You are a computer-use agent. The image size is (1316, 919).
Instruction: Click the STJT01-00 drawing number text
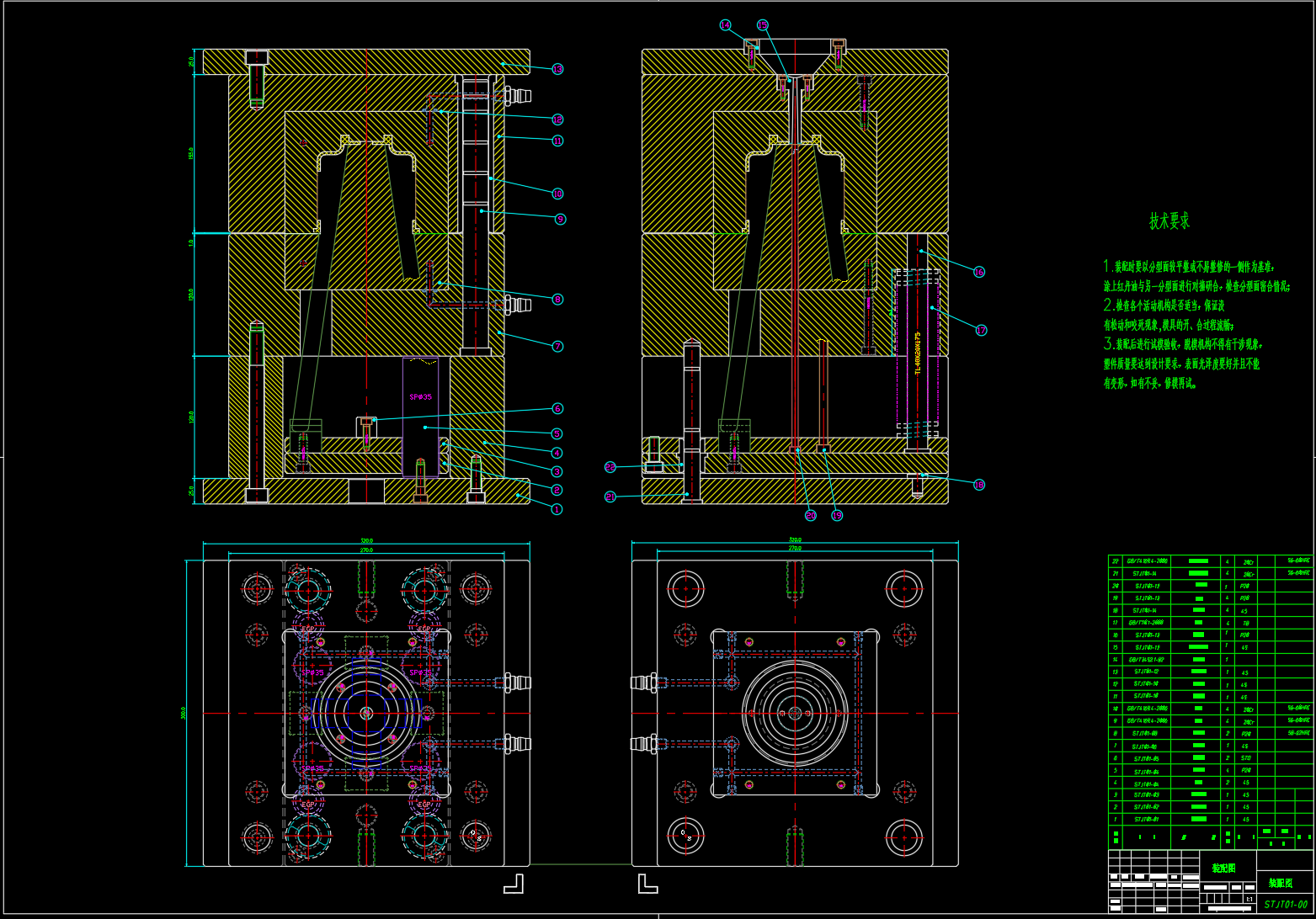click(x=1286, y=904)
